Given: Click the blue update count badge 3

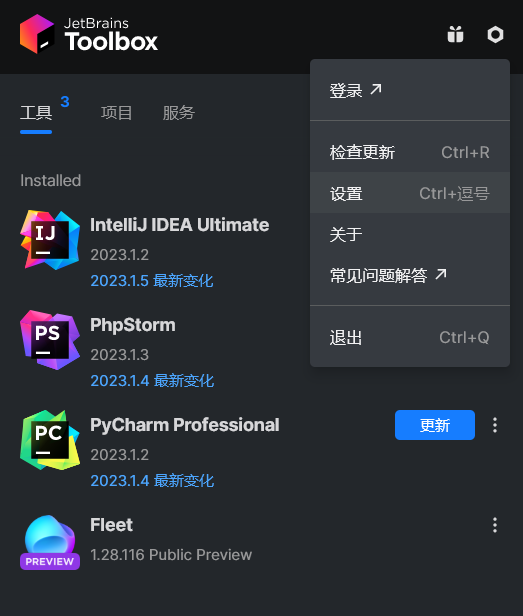Looking at the screenshot, I should click(65, 102).
